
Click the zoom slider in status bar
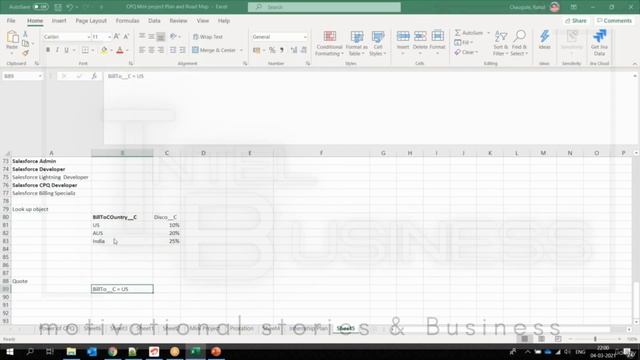595,339
